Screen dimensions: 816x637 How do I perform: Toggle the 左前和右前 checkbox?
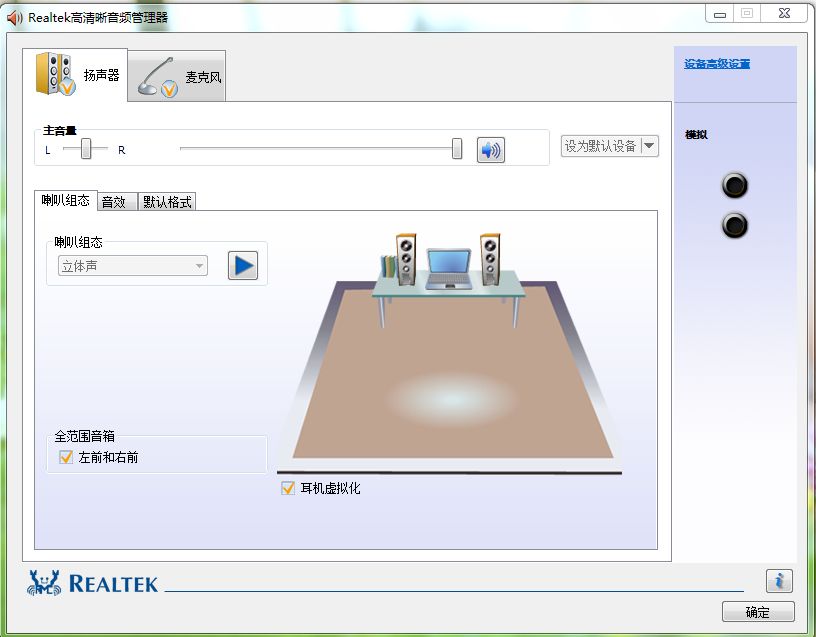tap(66, 457)
